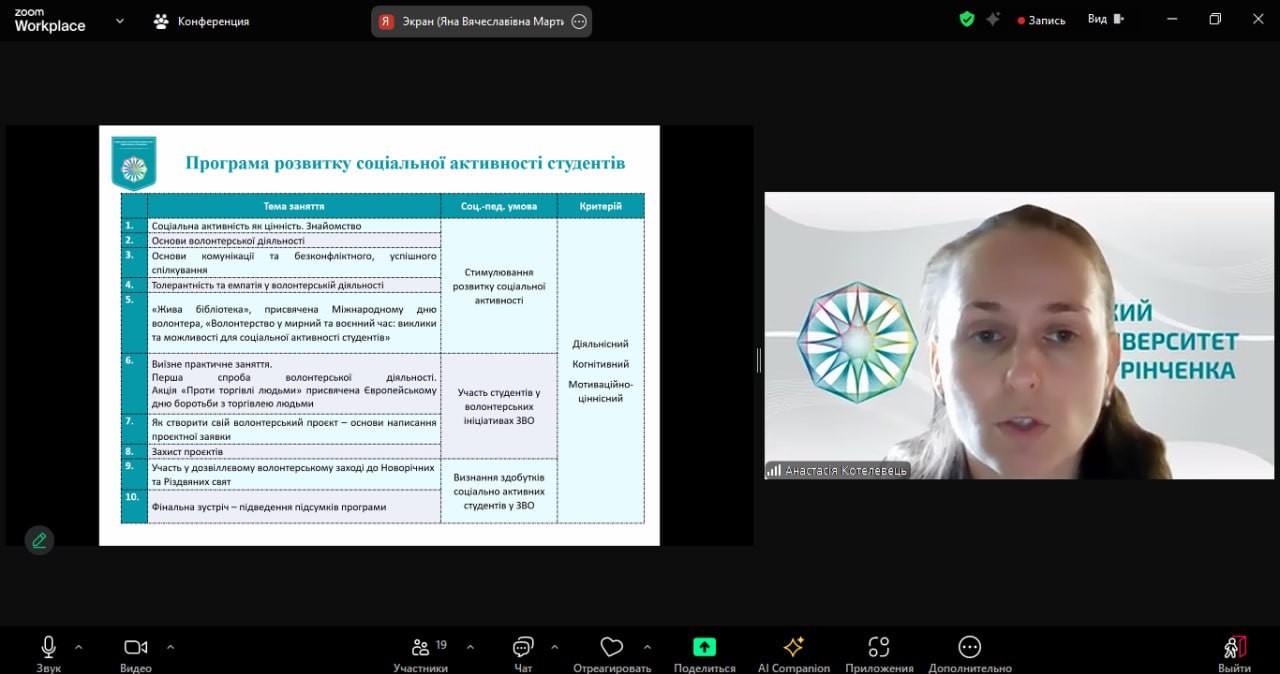This screenshot has height=674, width=1280.
Task: Expand audio options arrow next to Звук
Action: click(79, 647)
